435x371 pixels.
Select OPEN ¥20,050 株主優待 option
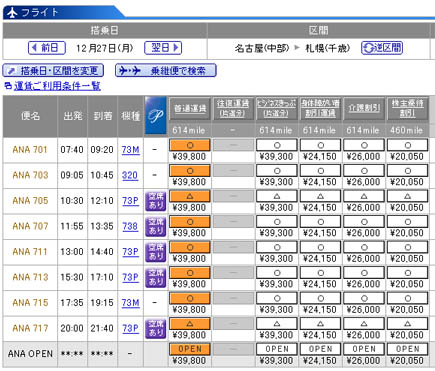pyautogui.click(x=407, y=349)
